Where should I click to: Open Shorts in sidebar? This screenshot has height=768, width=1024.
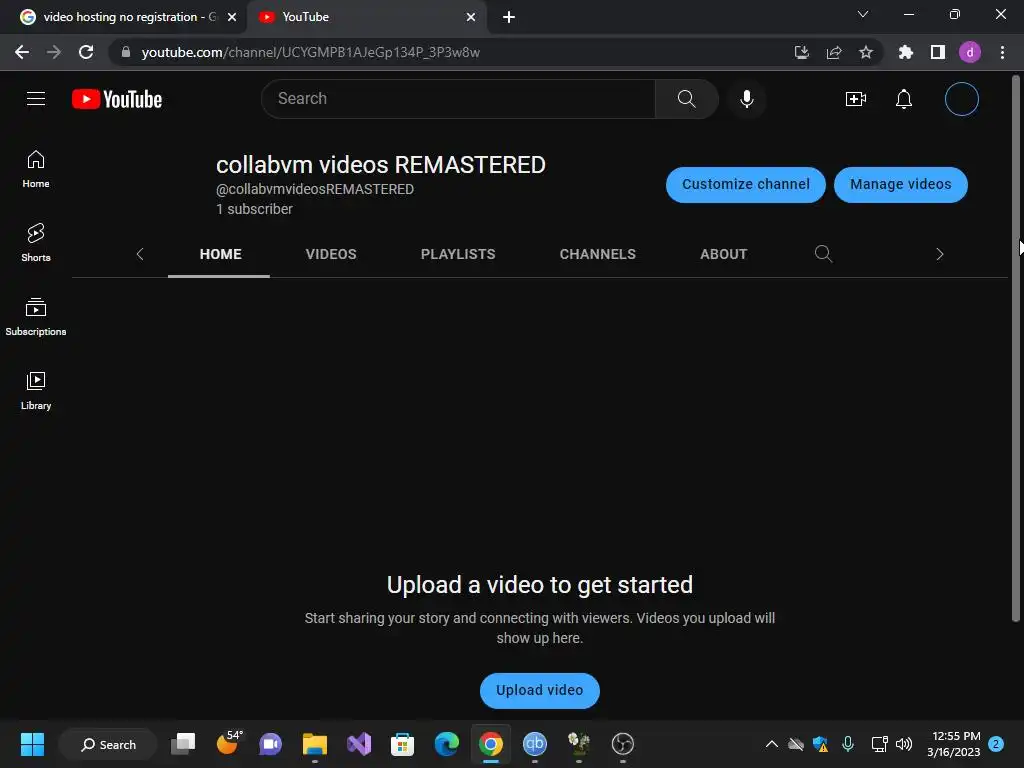point(36,243)
